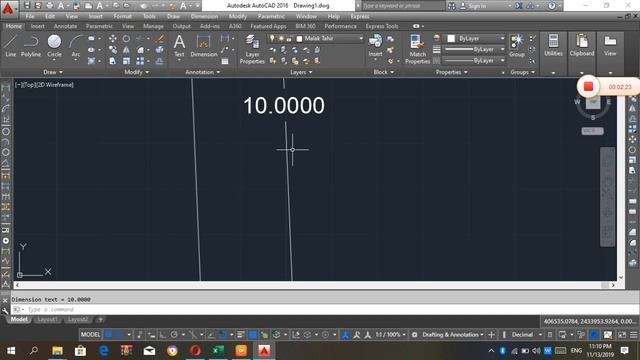Click the Group tool
Viewport: 640px width, 360px height.
(517, 45)
